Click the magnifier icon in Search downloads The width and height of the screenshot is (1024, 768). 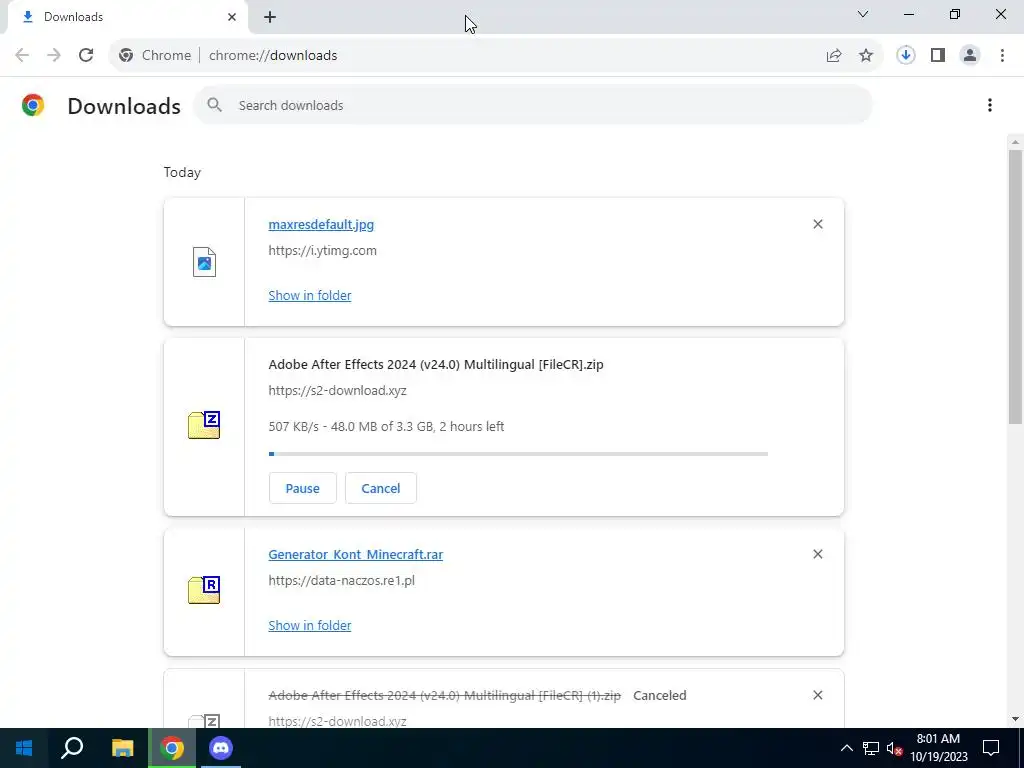(x=214, y=105)
